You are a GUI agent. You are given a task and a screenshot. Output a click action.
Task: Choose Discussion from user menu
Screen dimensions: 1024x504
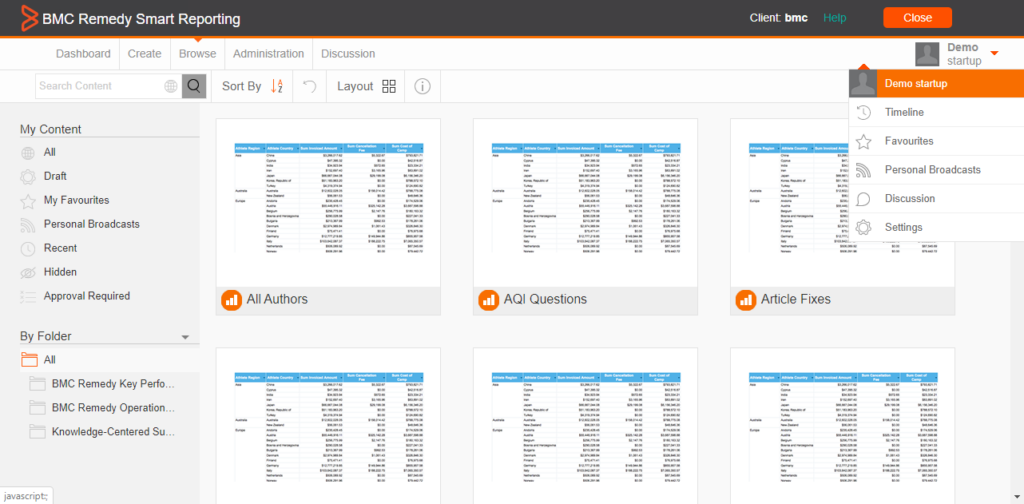pos(936,198)
